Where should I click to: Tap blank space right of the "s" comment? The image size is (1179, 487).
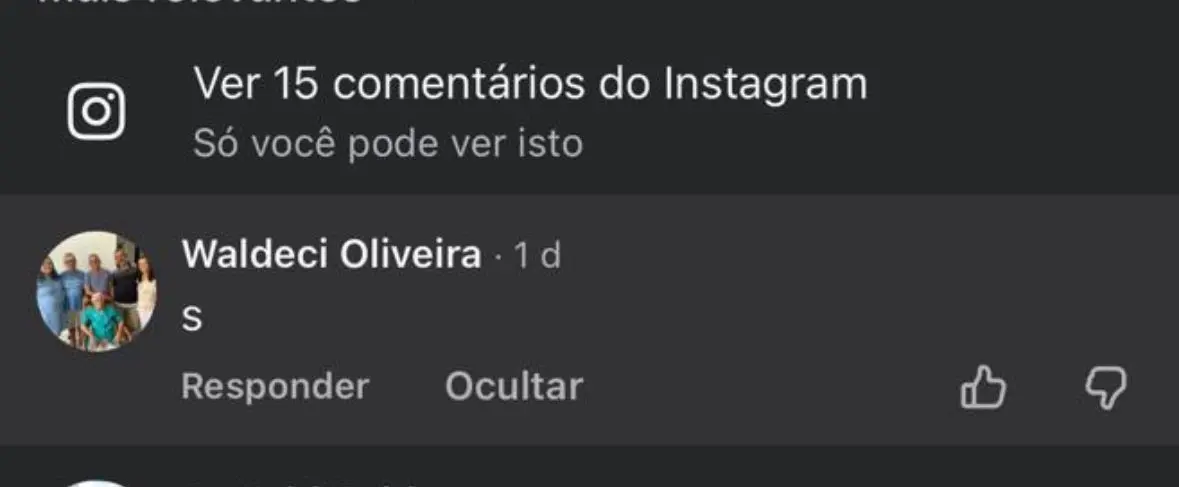pos(677,319)
